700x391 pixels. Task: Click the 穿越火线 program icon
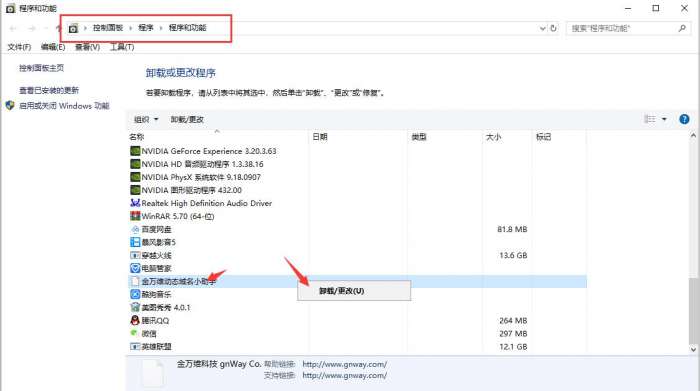coord(135,255)
